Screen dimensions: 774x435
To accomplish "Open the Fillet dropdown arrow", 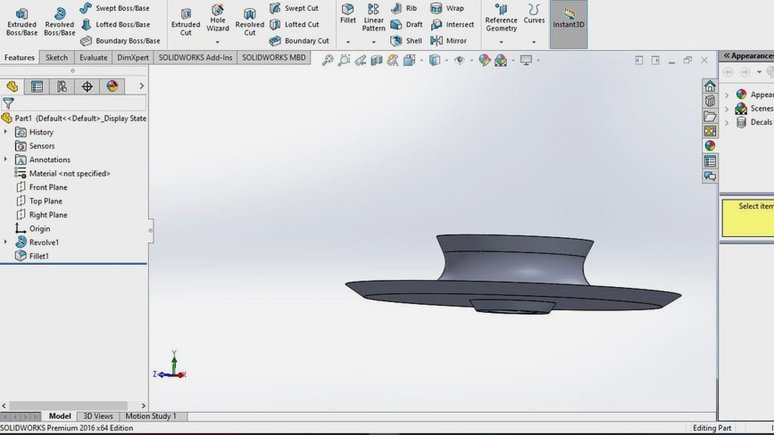I will pyautogui.click(x=348, y=42).
